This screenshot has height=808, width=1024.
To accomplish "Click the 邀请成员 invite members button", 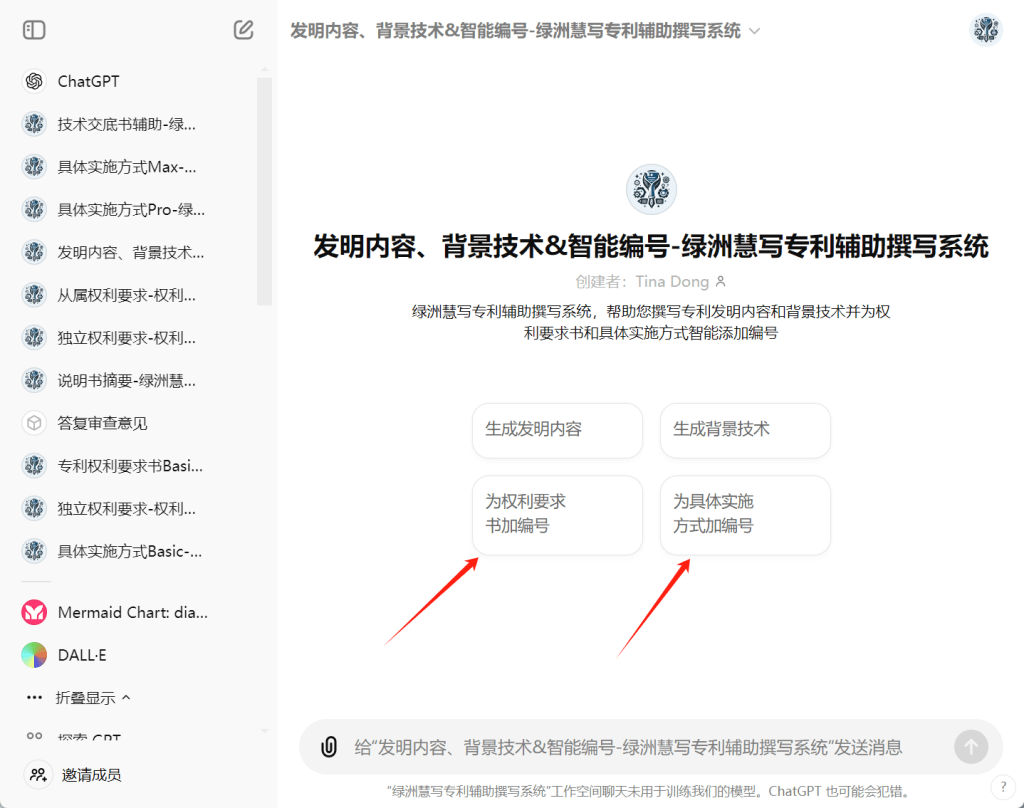I will click(92, 774).
